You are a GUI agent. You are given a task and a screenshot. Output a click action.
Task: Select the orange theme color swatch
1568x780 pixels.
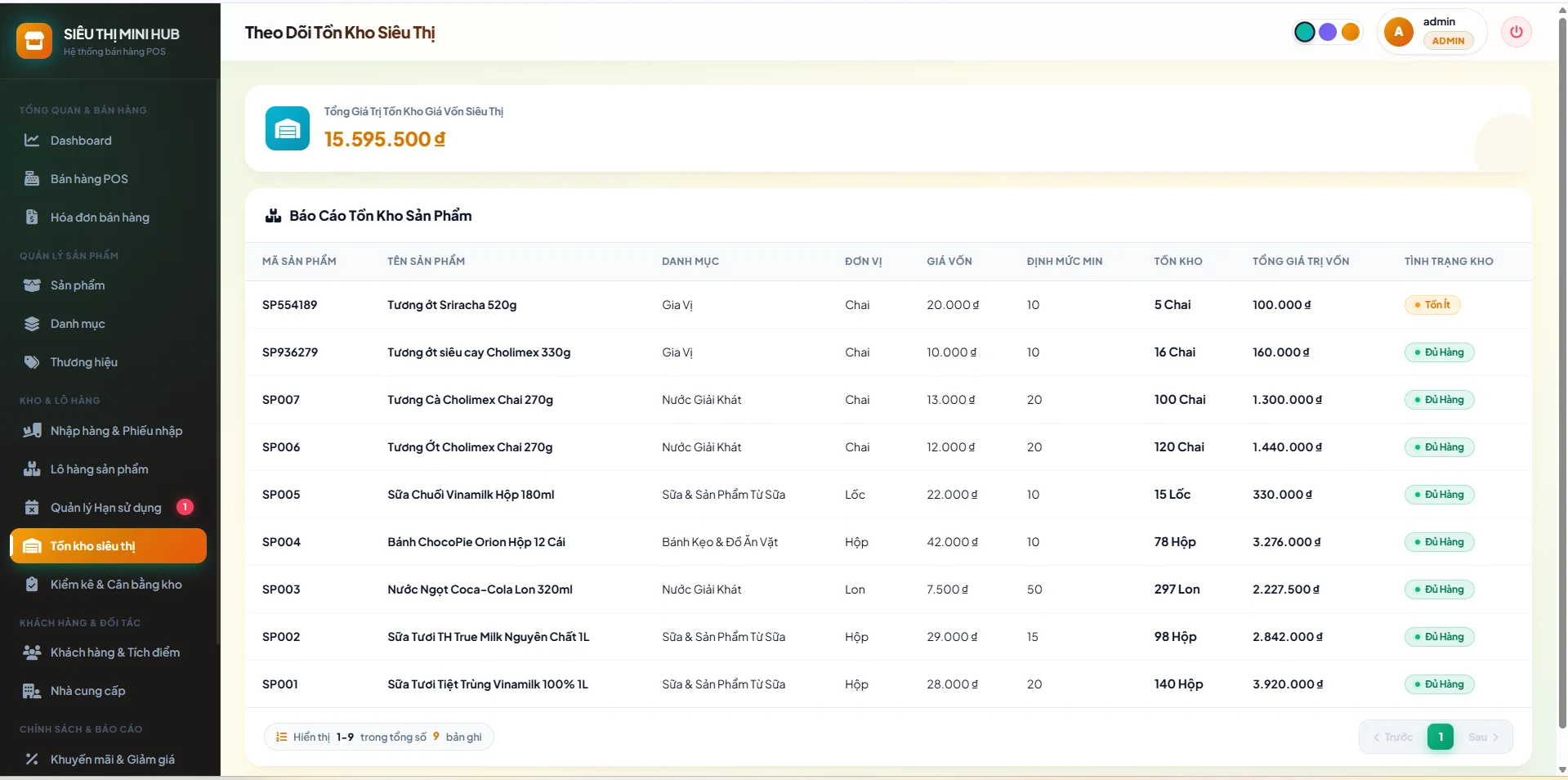click(1351, 32)
